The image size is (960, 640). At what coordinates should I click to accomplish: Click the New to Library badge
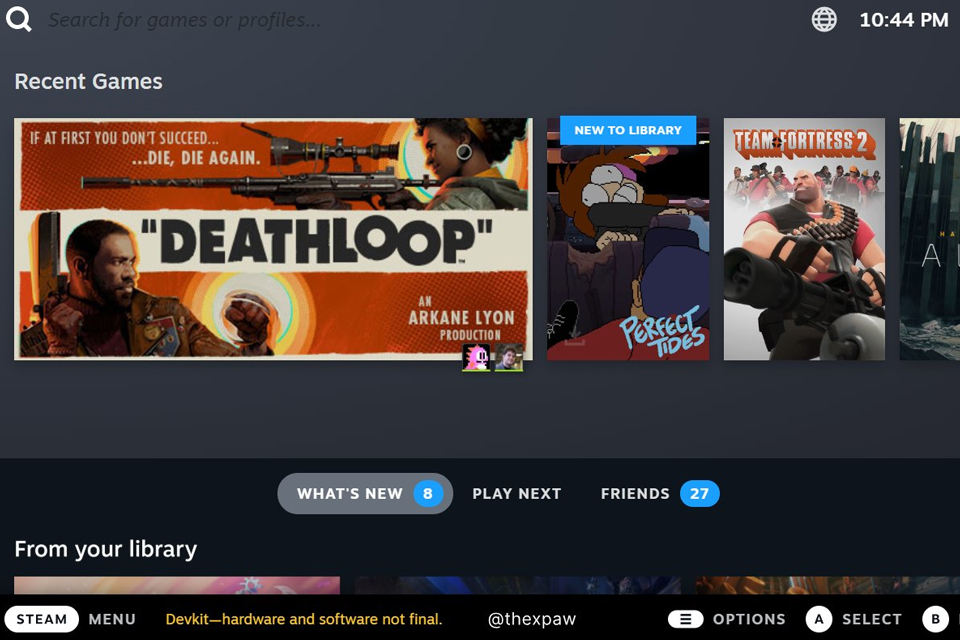click(x=628, y=130)
